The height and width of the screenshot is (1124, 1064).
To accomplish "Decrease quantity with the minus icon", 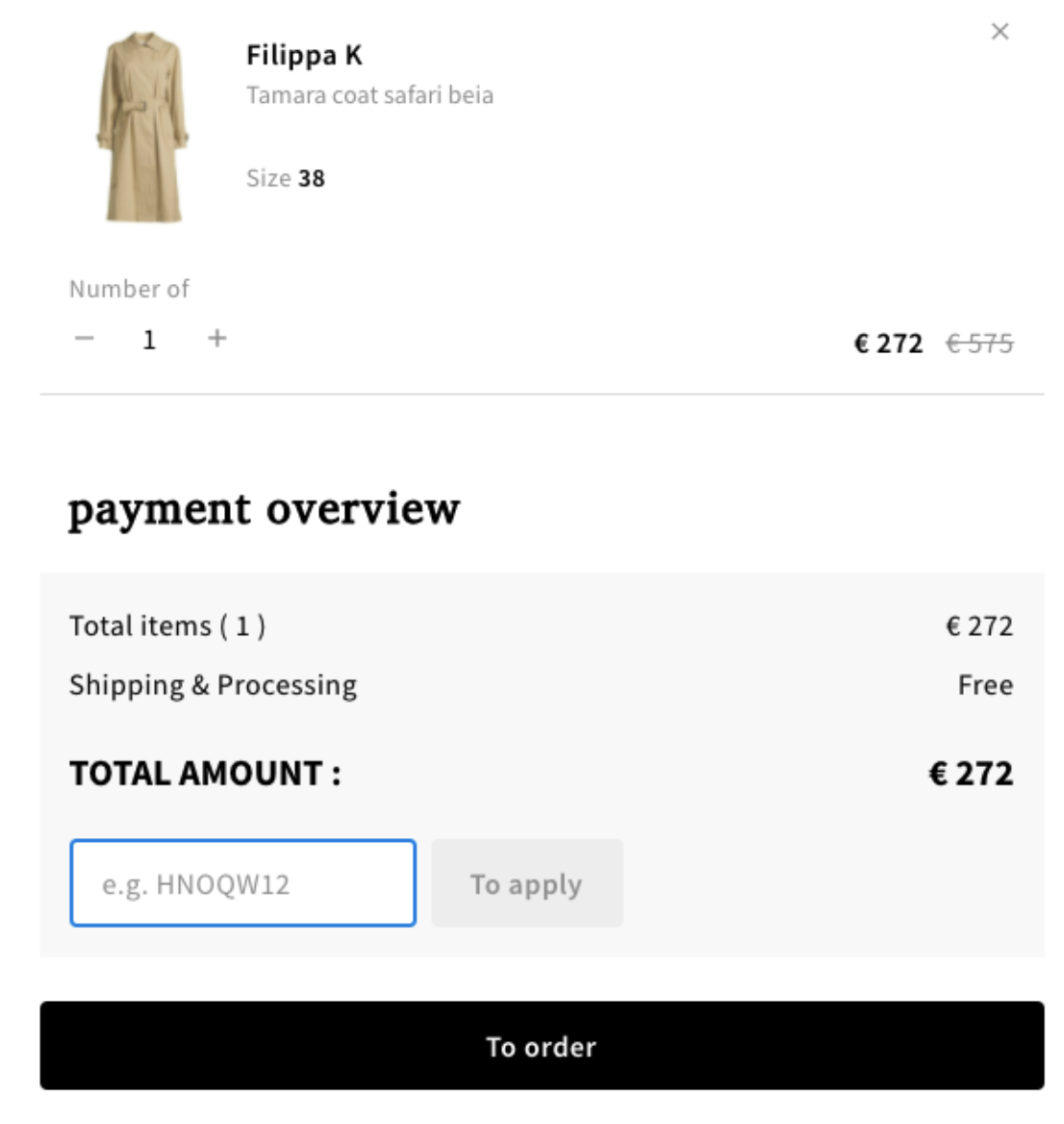I will coord(85,339).
